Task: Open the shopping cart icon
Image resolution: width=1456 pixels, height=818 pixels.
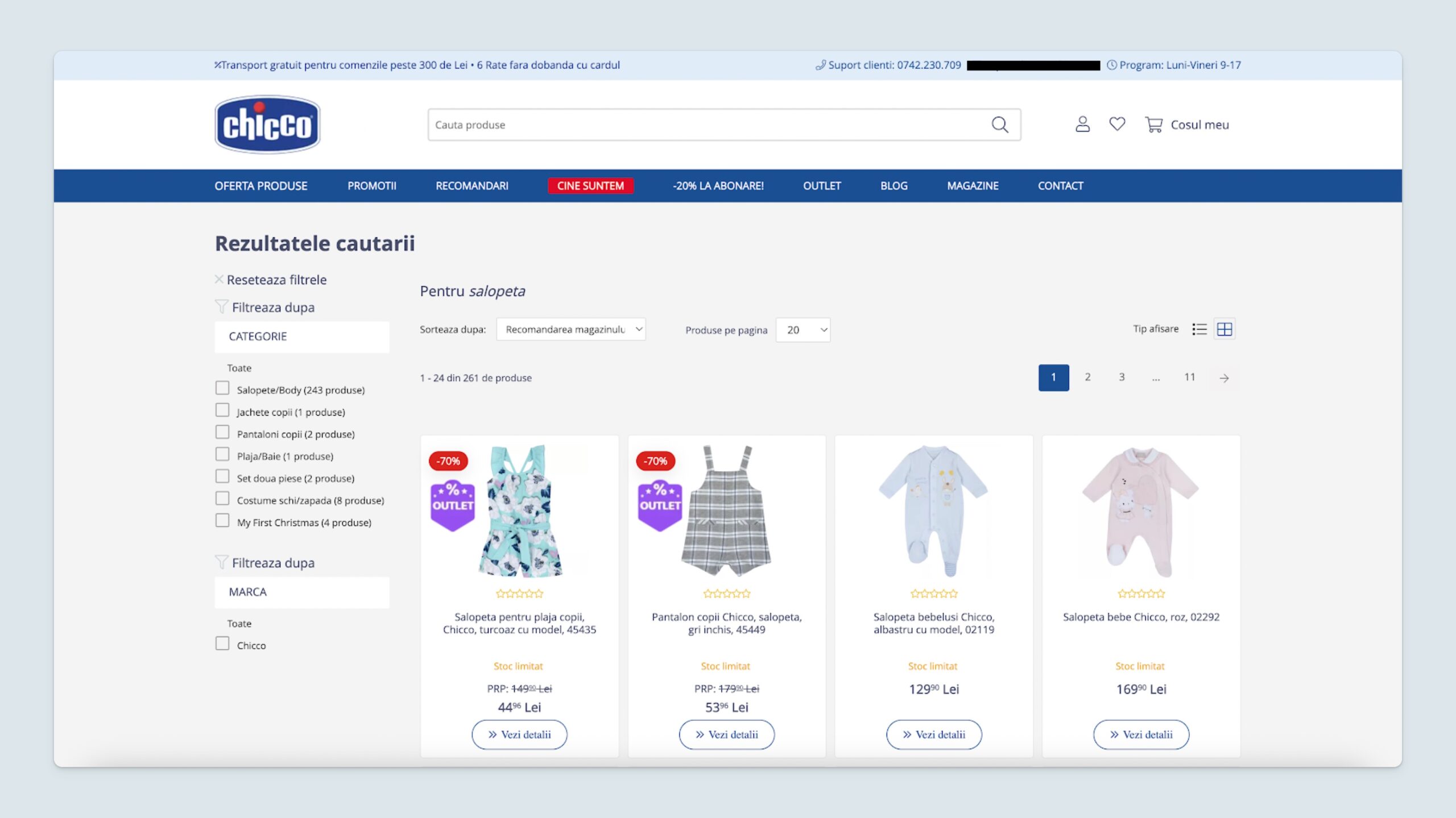Action: tap(1153, 124)
